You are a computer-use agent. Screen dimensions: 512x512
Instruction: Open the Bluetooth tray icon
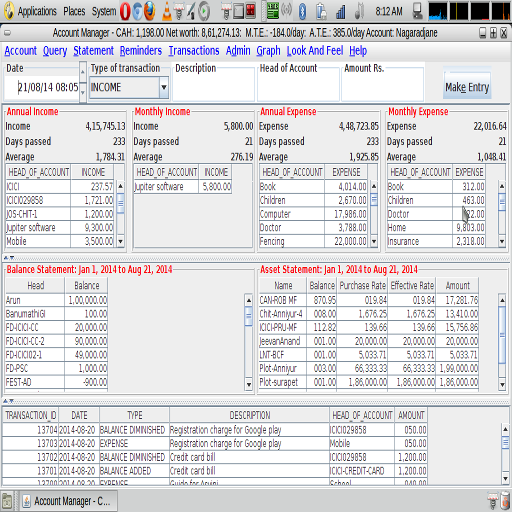click(x=302, y=11)
